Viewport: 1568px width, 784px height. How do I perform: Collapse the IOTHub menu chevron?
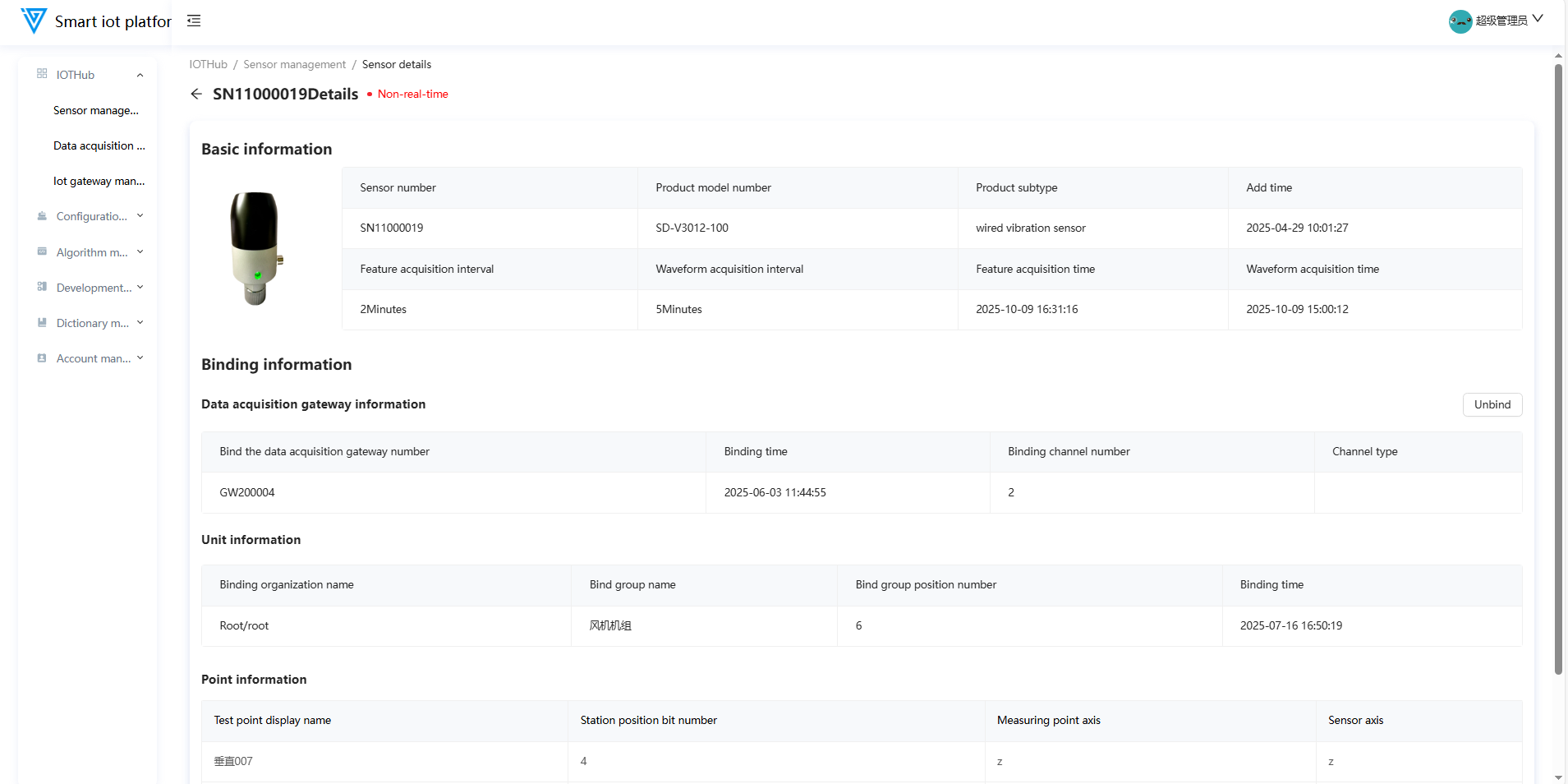pyautogui.click(x=140, y=75)
